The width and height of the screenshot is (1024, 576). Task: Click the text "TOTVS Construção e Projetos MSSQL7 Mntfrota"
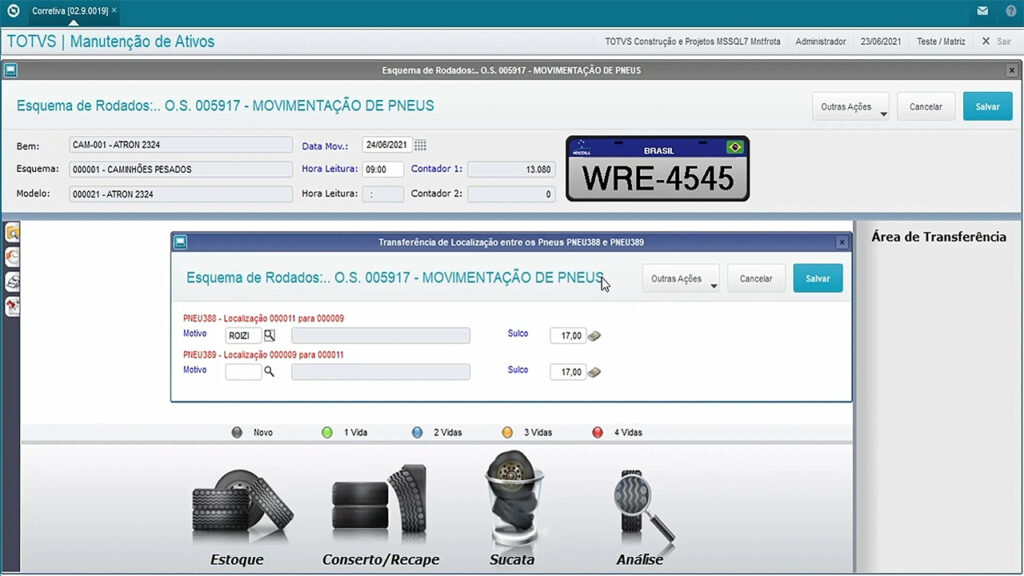pyautogui.click(x=692, y=41)
